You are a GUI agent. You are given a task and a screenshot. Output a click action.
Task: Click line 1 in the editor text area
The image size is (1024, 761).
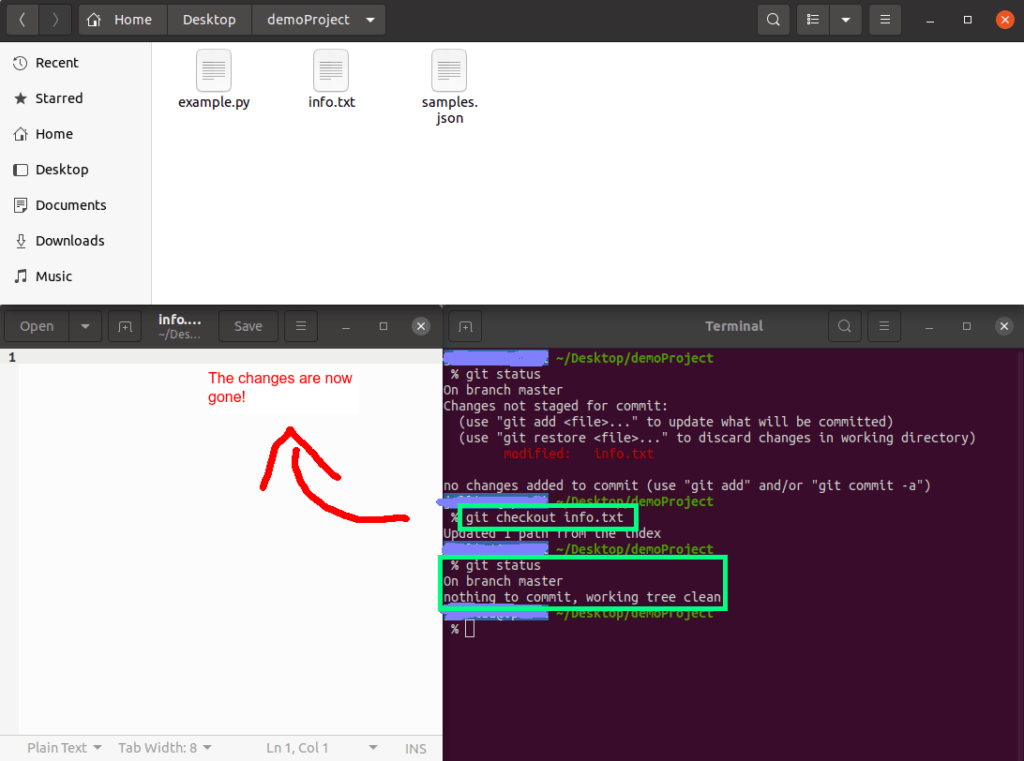[x=230, y=357]
